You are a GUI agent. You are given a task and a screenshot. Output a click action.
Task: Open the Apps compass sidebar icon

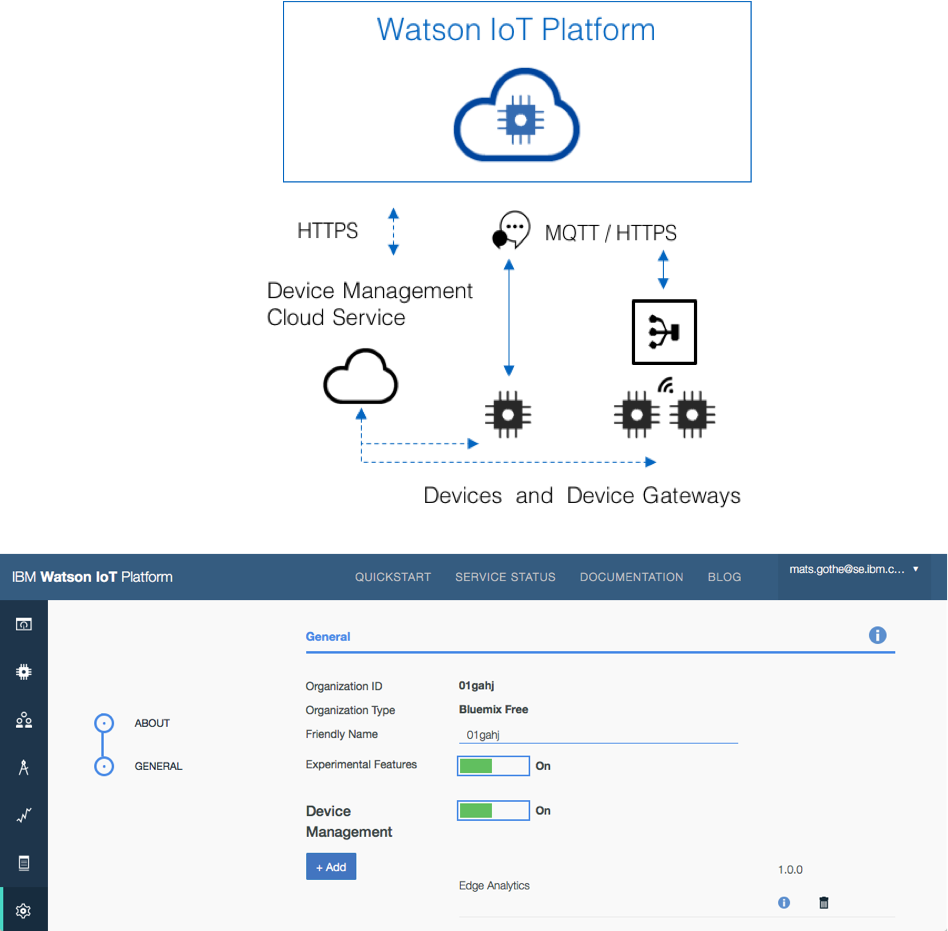(24, 767)
